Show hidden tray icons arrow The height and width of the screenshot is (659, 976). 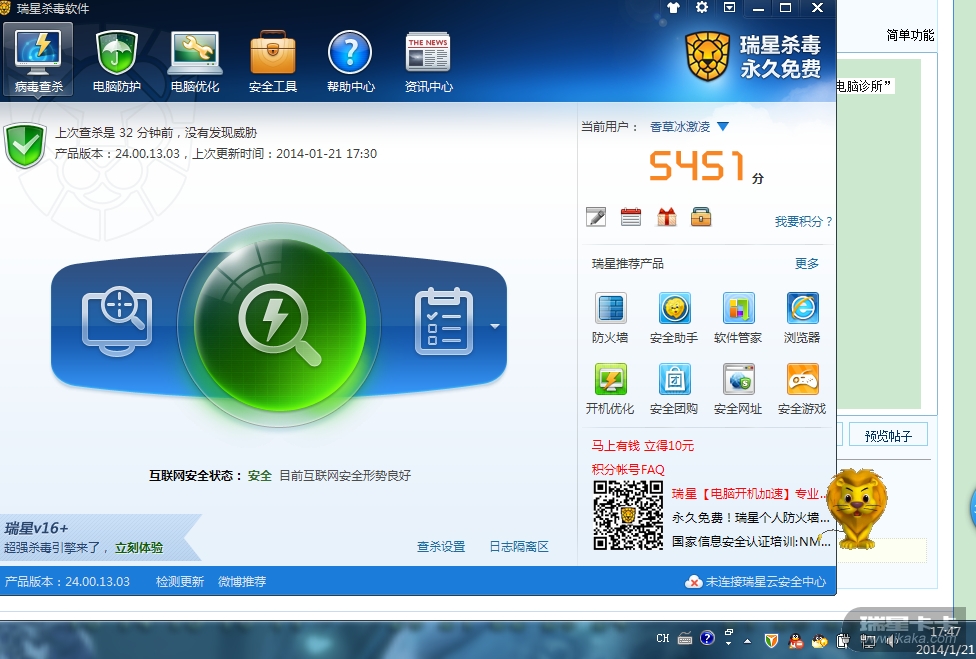coord(748,640)
